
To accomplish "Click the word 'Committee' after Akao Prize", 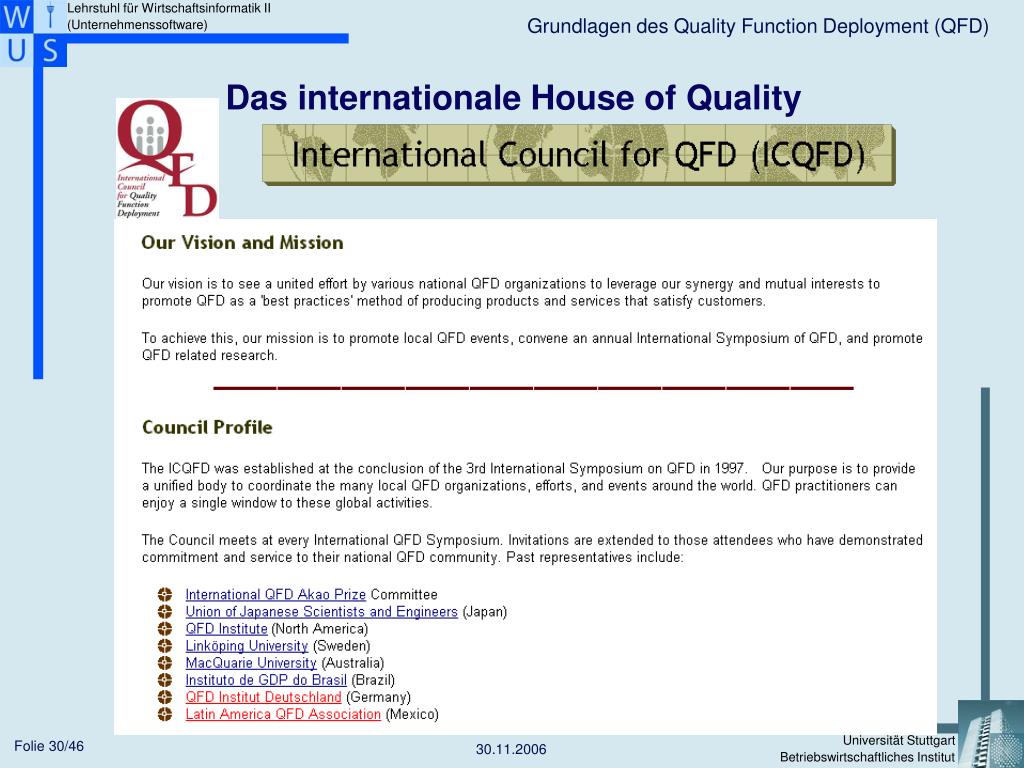I will point(404,594).
